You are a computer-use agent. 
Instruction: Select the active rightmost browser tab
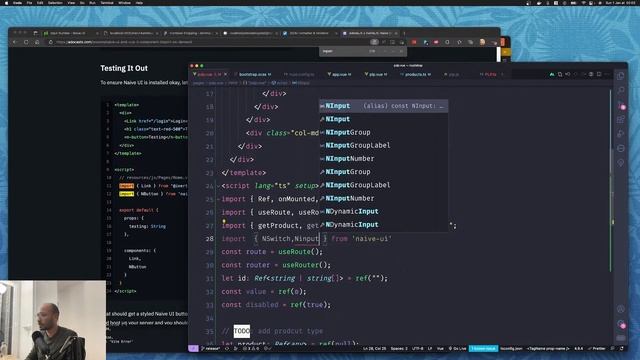point(369,33)
